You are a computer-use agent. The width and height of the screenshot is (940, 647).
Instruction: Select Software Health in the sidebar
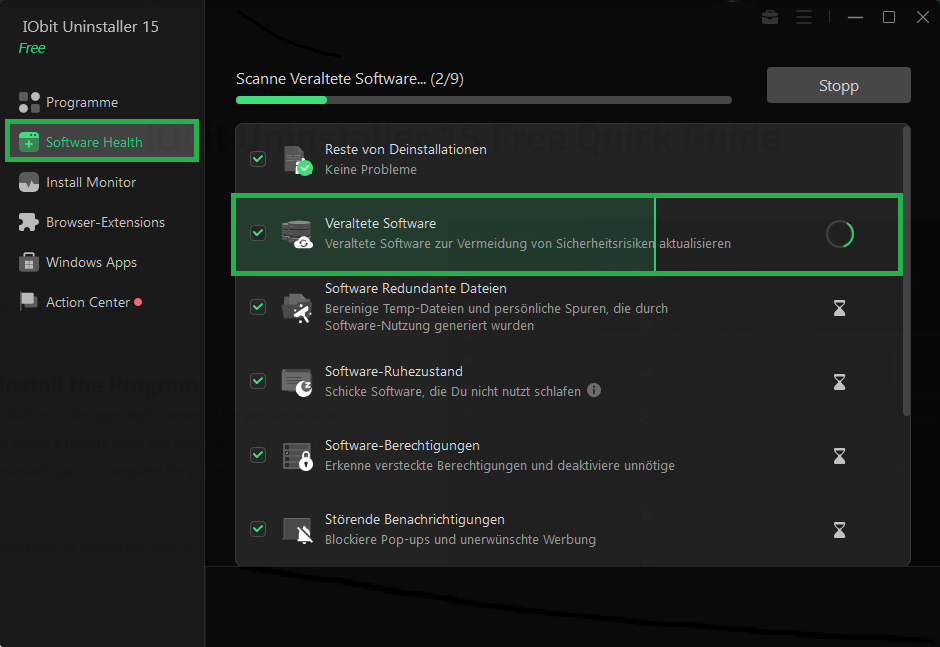point(102,142)
